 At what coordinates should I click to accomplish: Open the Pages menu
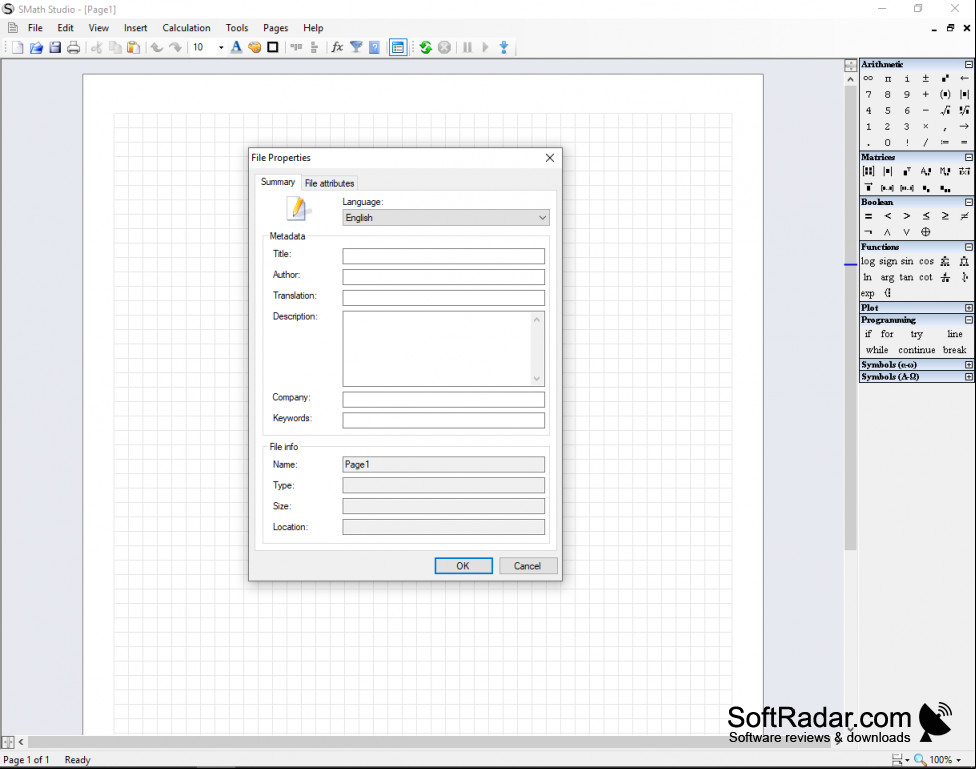275,28
